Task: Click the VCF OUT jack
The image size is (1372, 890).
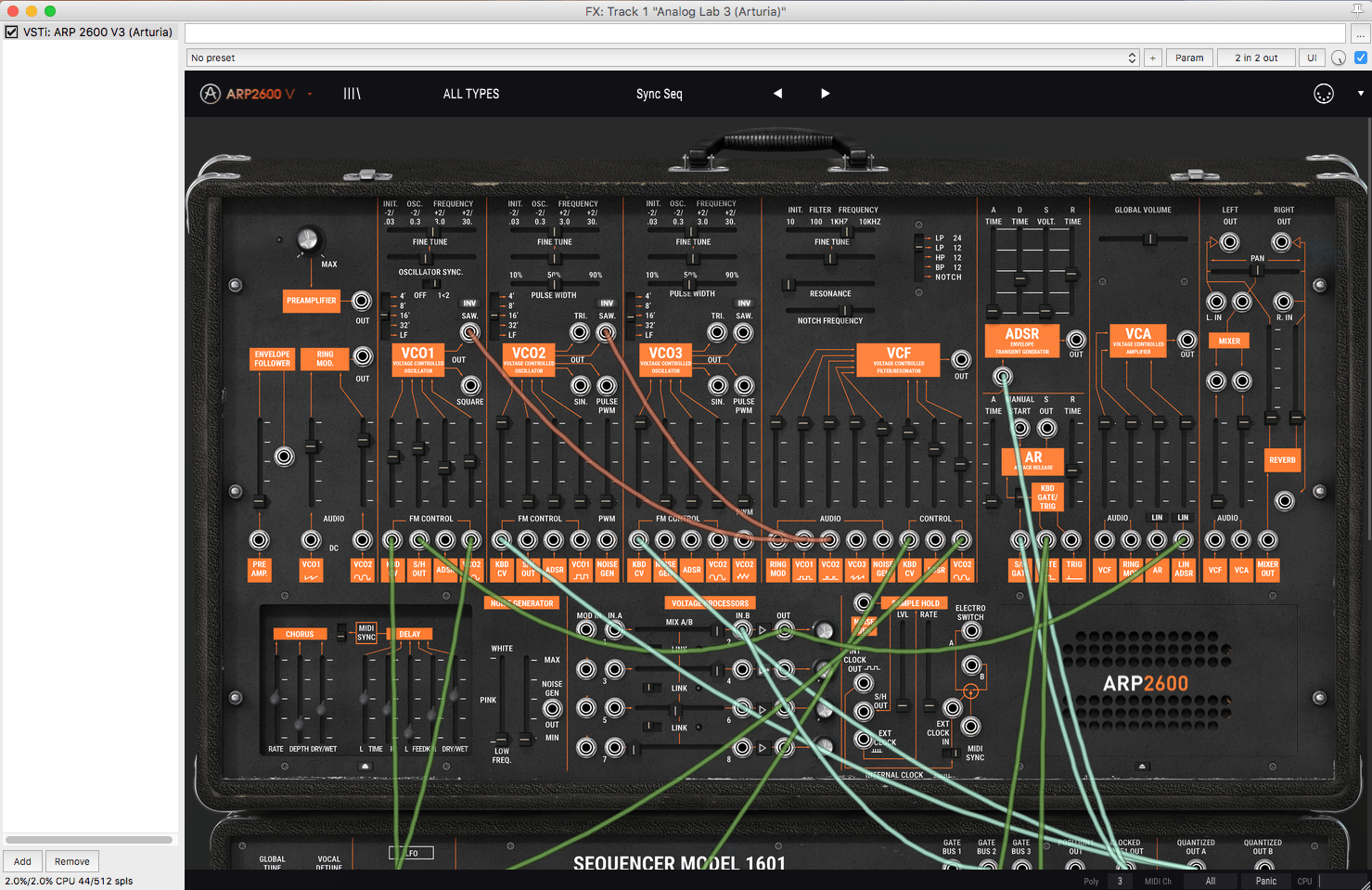Action: tap(961, 359)
